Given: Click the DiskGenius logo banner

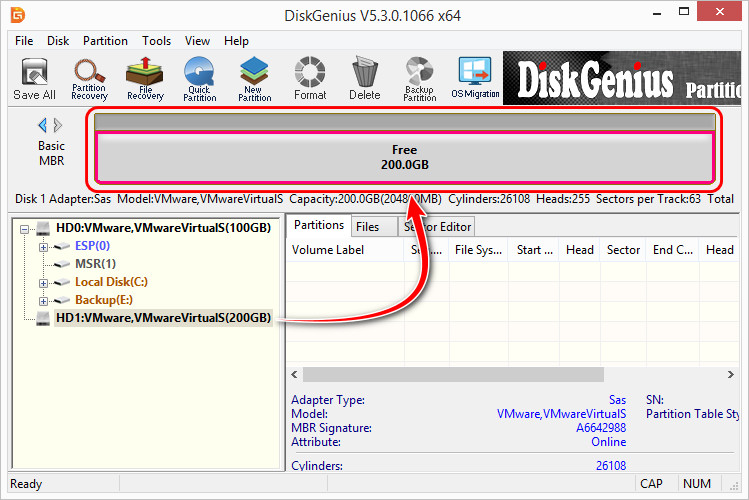Looking at the screenshot, I should [622, 78].
